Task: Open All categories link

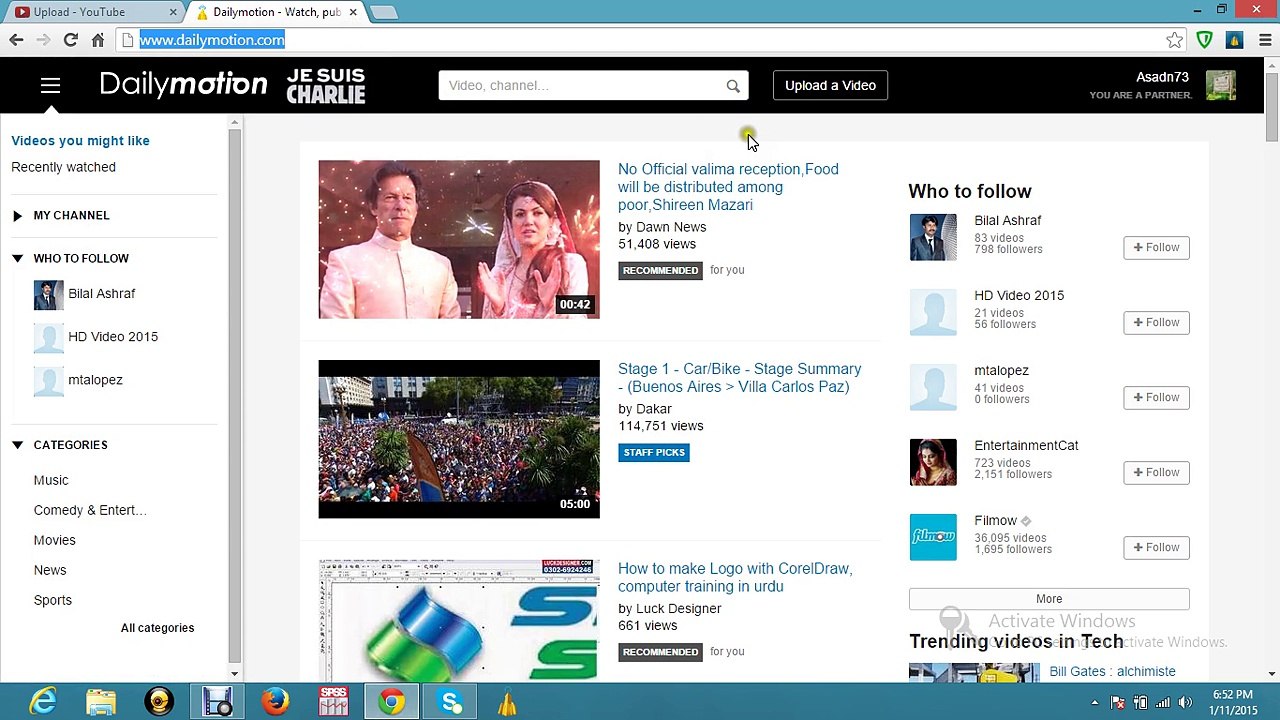Action: [x=157, y=628]
